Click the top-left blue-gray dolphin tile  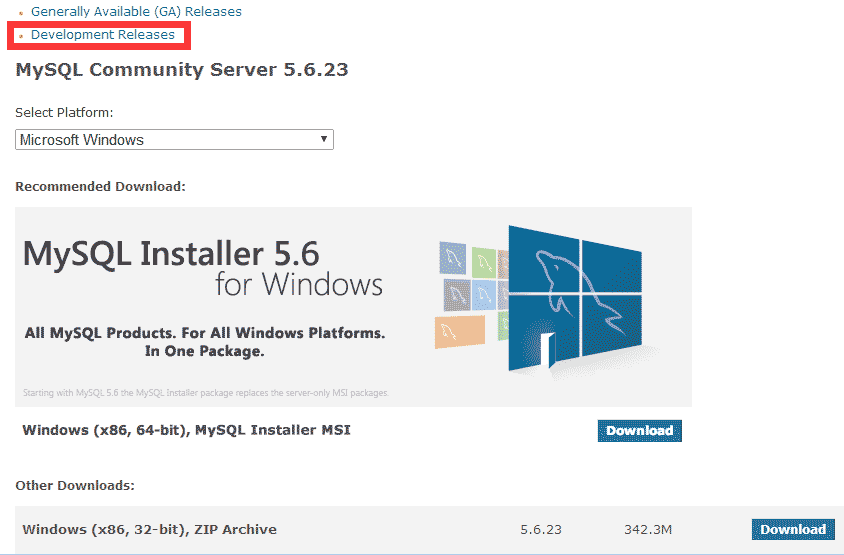click(x=450, y=258)
